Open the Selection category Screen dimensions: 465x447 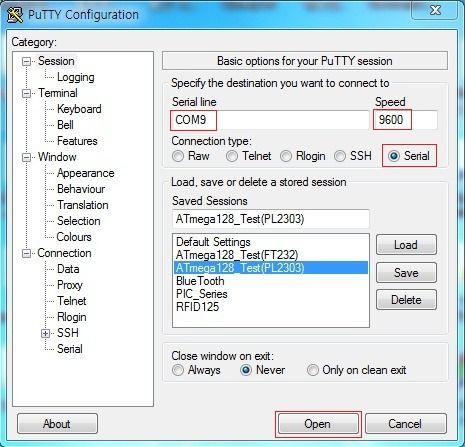(79, 221)
